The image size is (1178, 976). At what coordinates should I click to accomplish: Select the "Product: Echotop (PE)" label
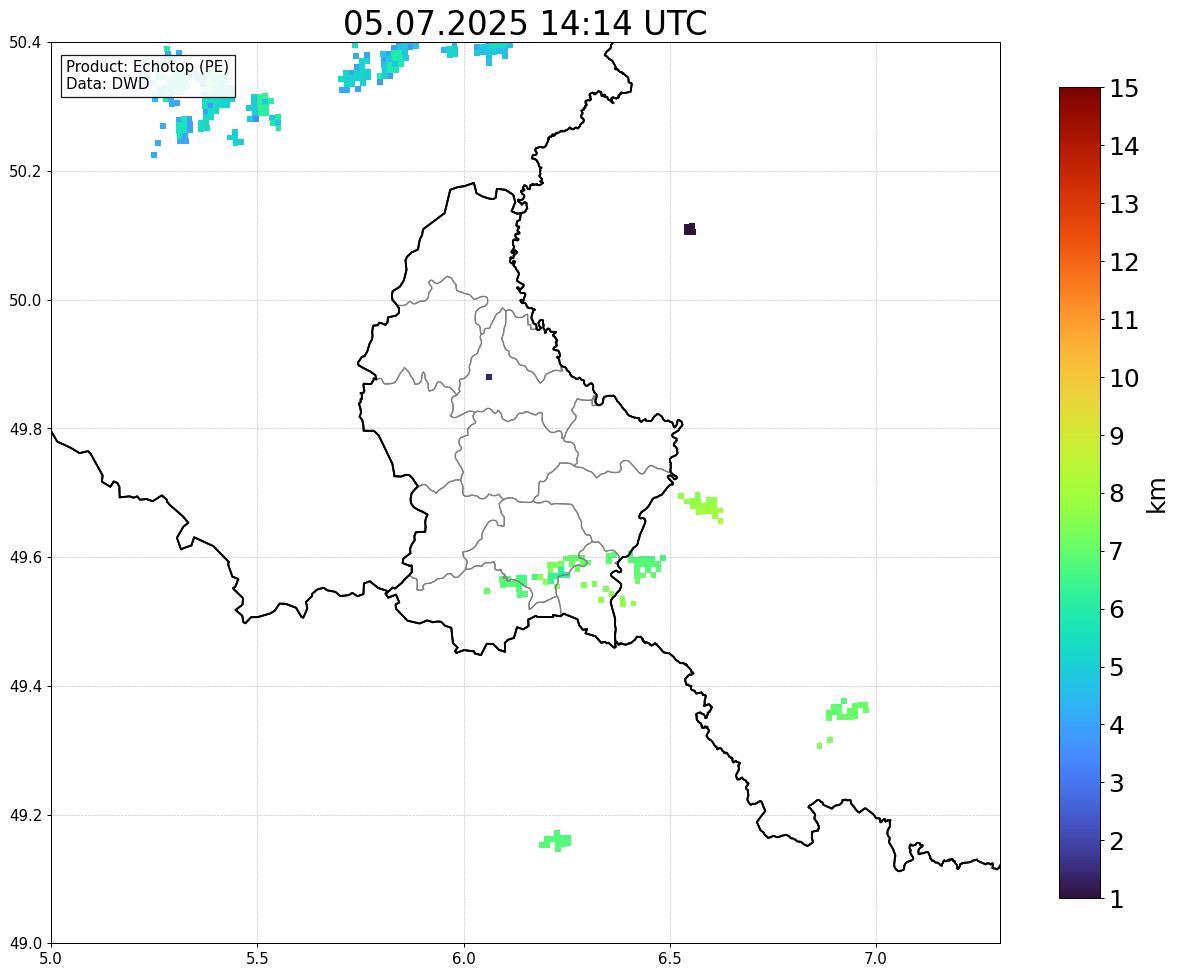coord(147,67)
